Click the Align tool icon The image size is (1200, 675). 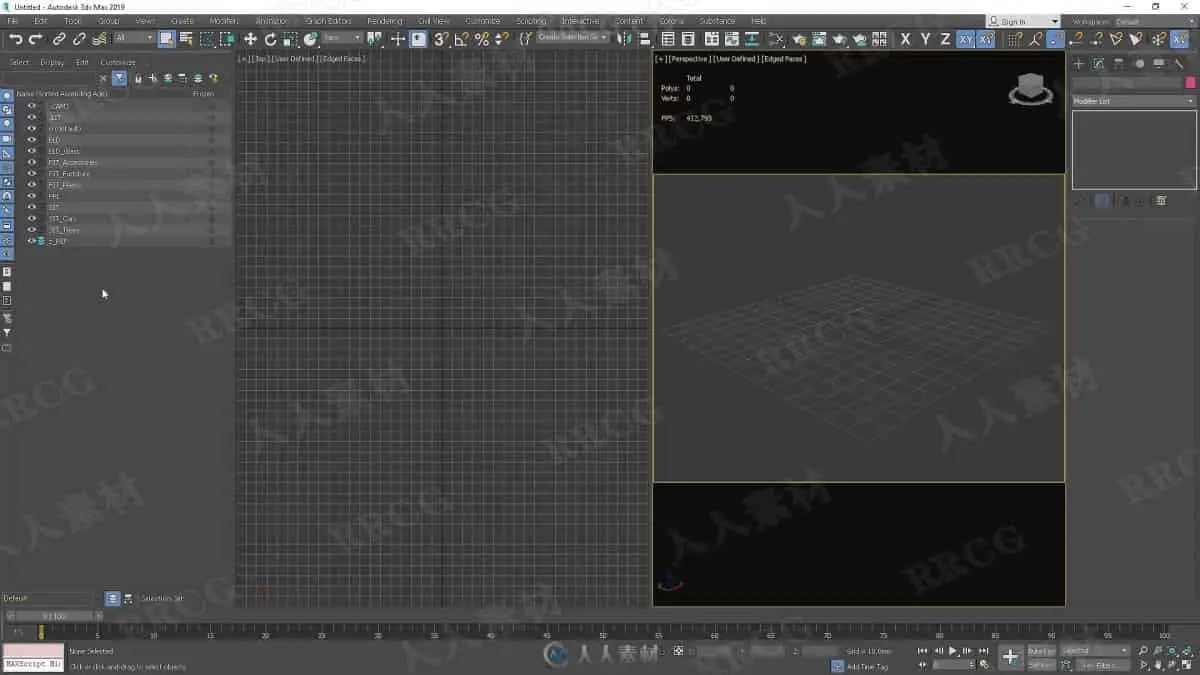(x=645, y=39)
